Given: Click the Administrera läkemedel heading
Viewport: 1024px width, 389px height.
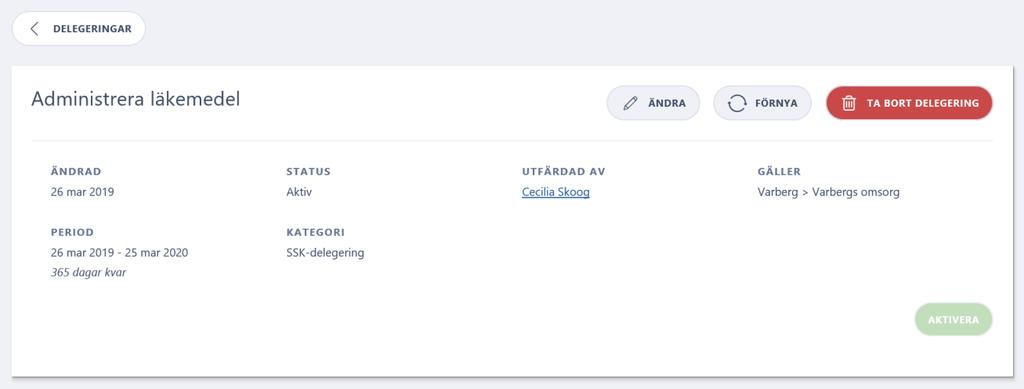Looking at the screenshot, I should coord(136,99).
